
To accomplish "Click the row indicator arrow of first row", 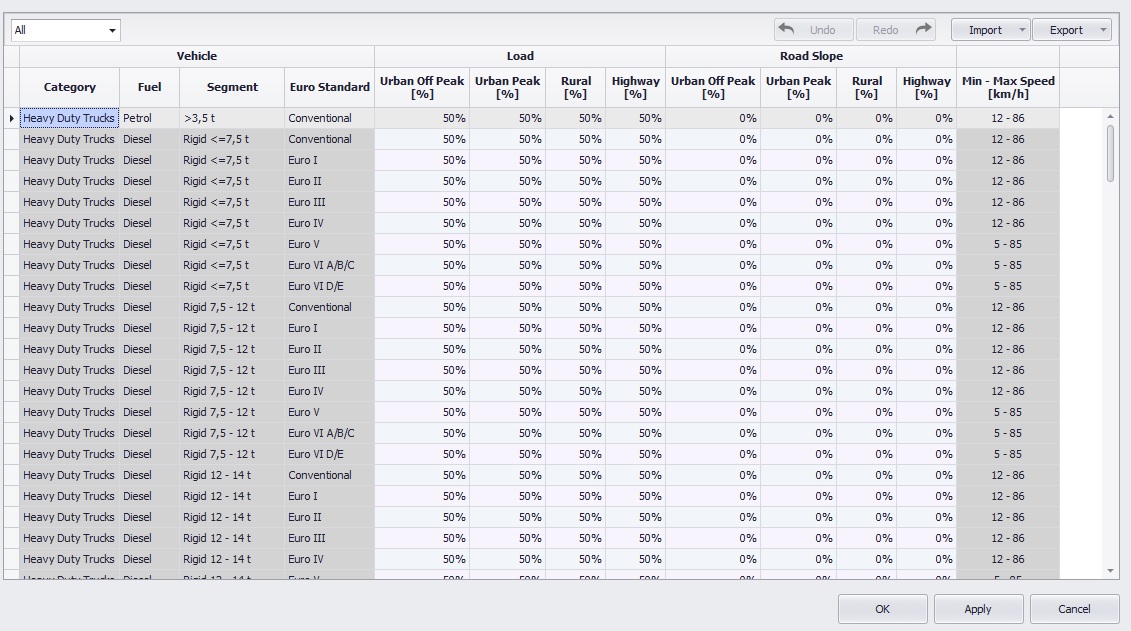I will 11,118.
